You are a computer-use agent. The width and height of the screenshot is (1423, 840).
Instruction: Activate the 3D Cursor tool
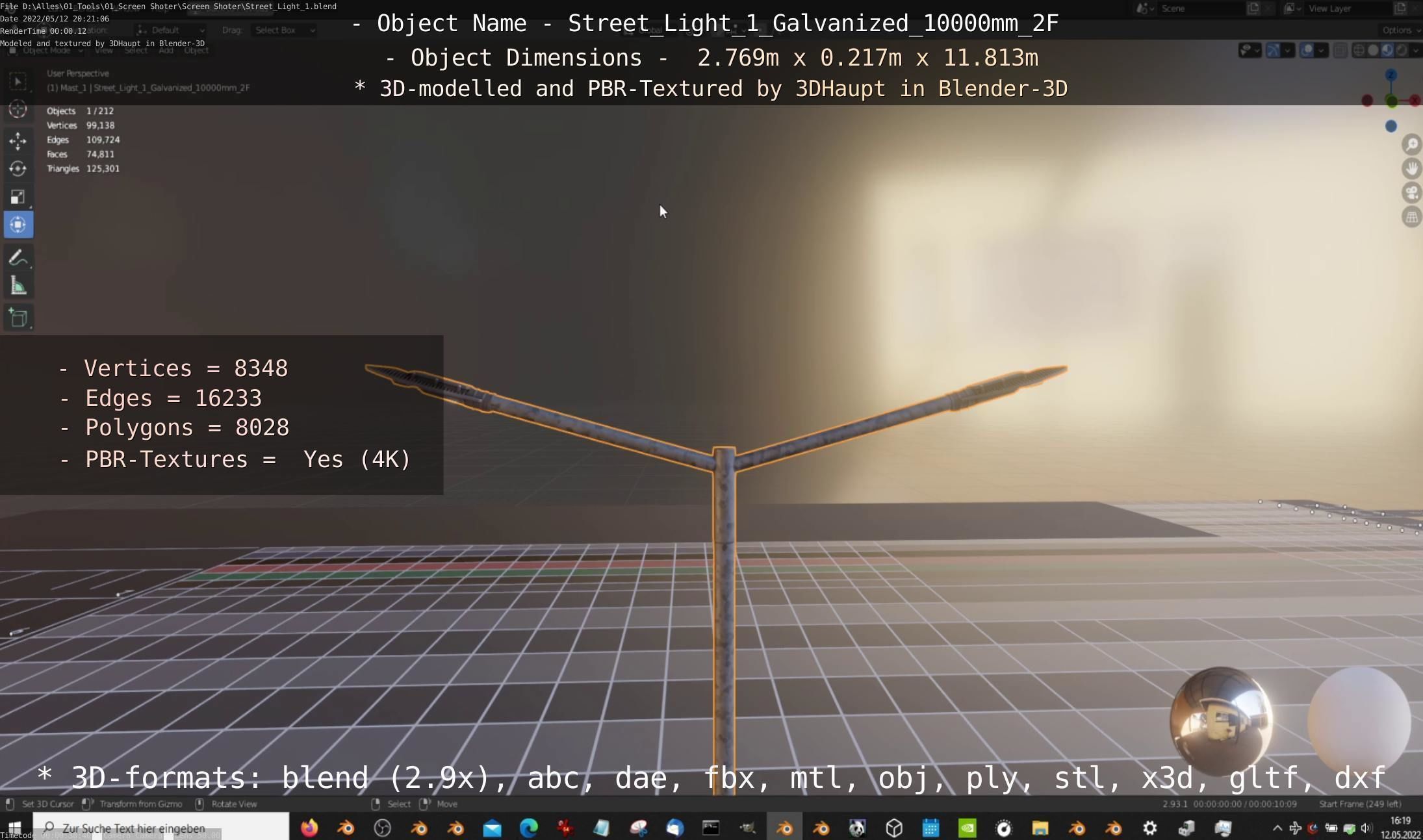click(18, 109)
